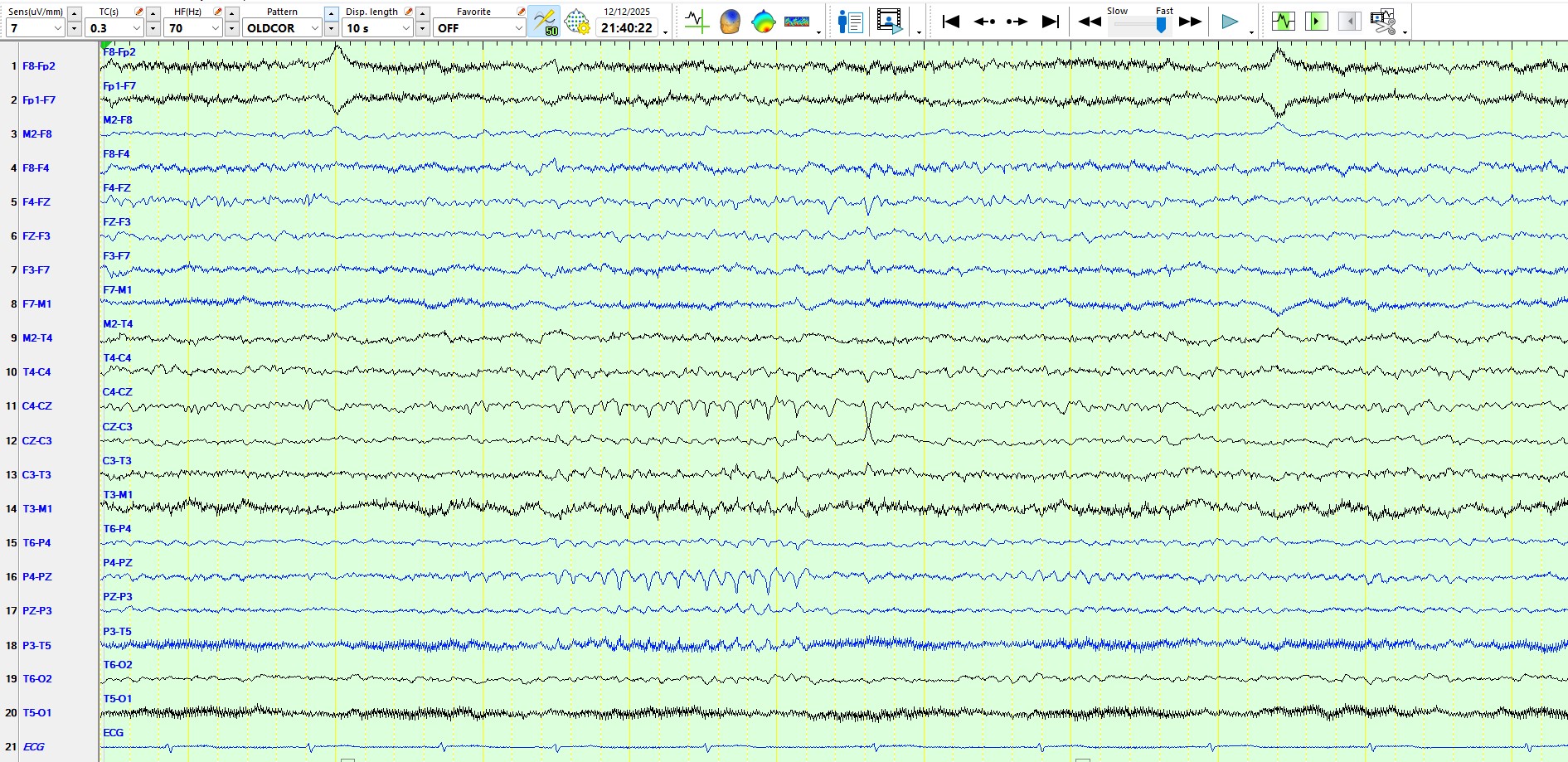Open the Pattern dropdown showing OLDCOR
This screenshot has width=1568, height=762.
(314, 28)
